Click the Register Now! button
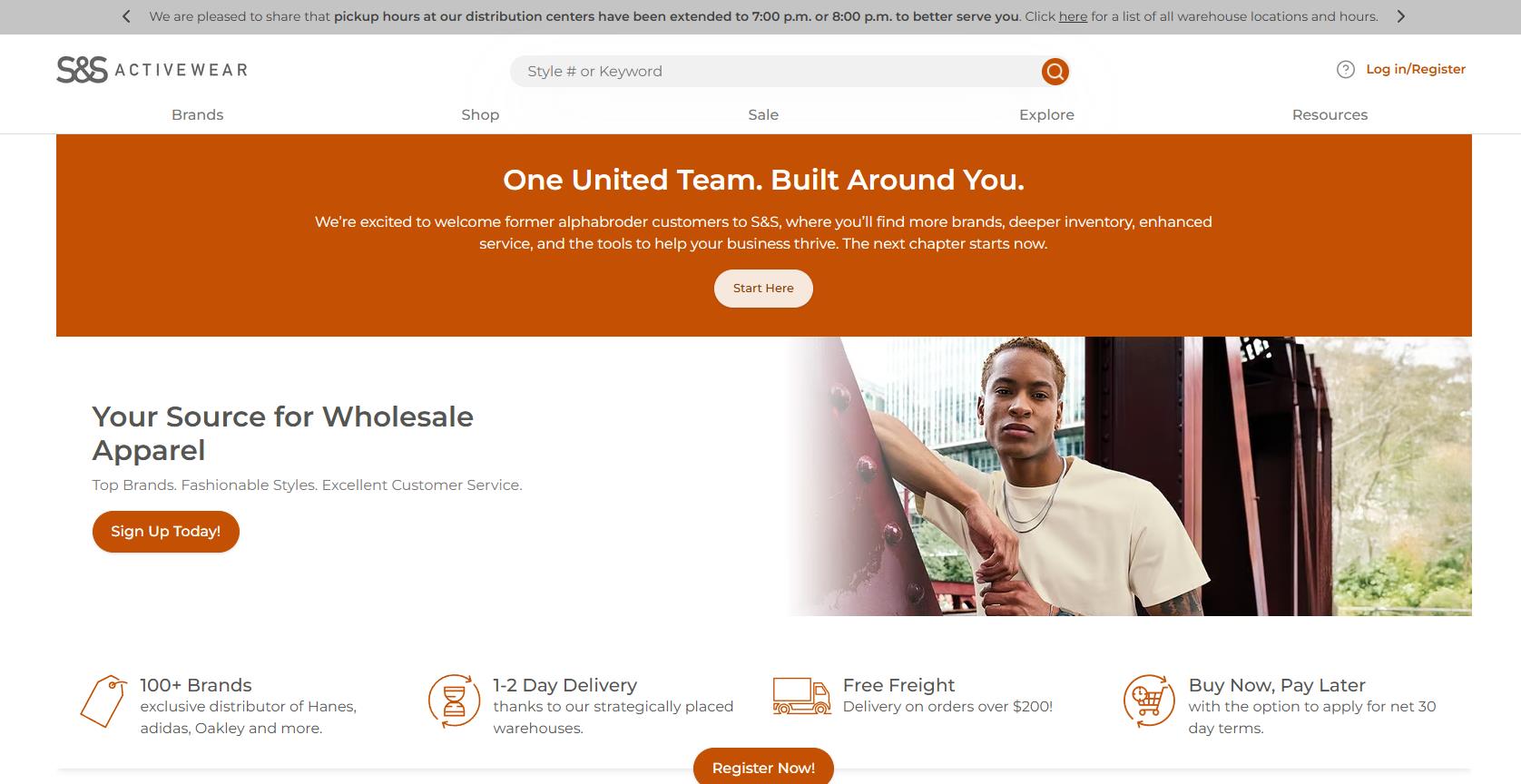Image resolution: width=1521 pixels, height=784 pixels. click(x=763, y=767)
